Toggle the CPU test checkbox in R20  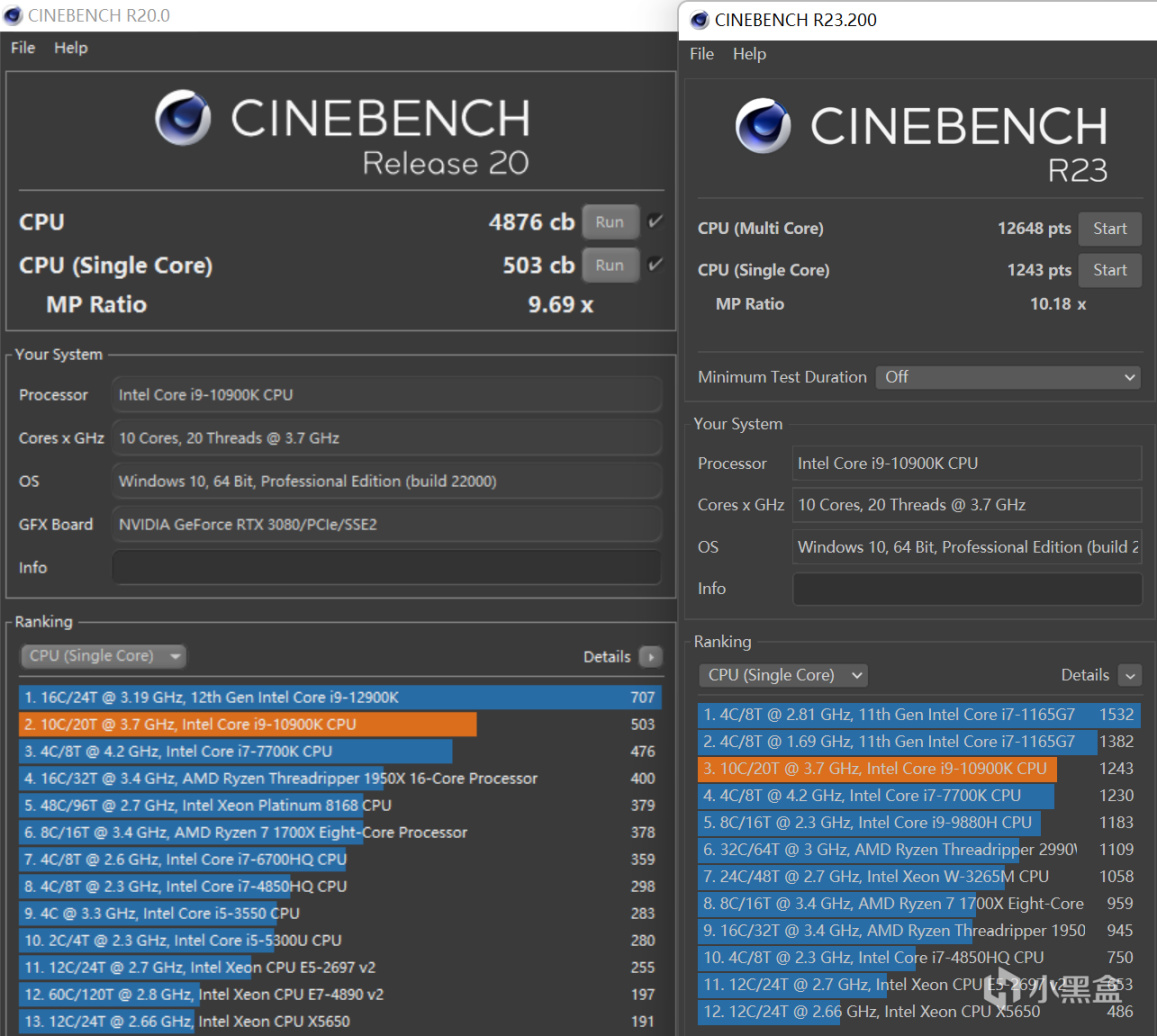click(x=655, y=222)
